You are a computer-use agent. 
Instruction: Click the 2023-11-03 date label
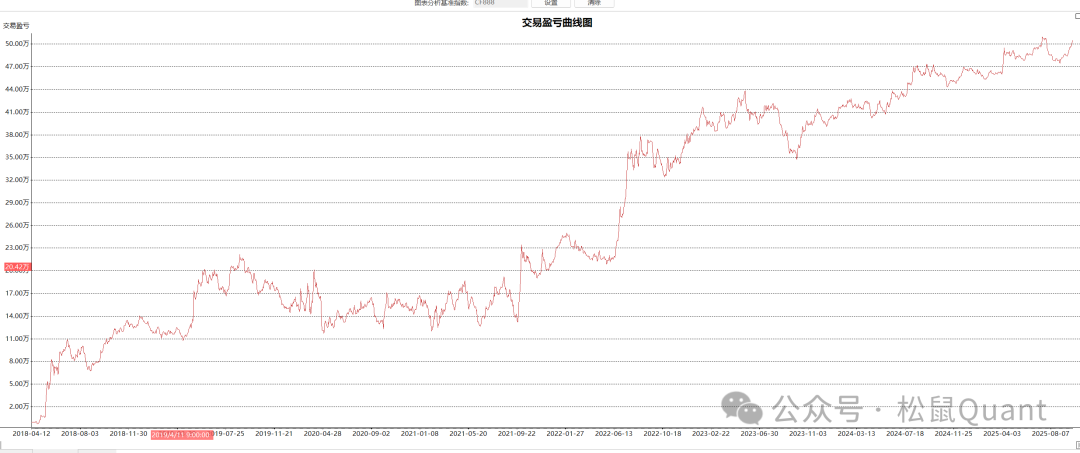tap(807, 434)
